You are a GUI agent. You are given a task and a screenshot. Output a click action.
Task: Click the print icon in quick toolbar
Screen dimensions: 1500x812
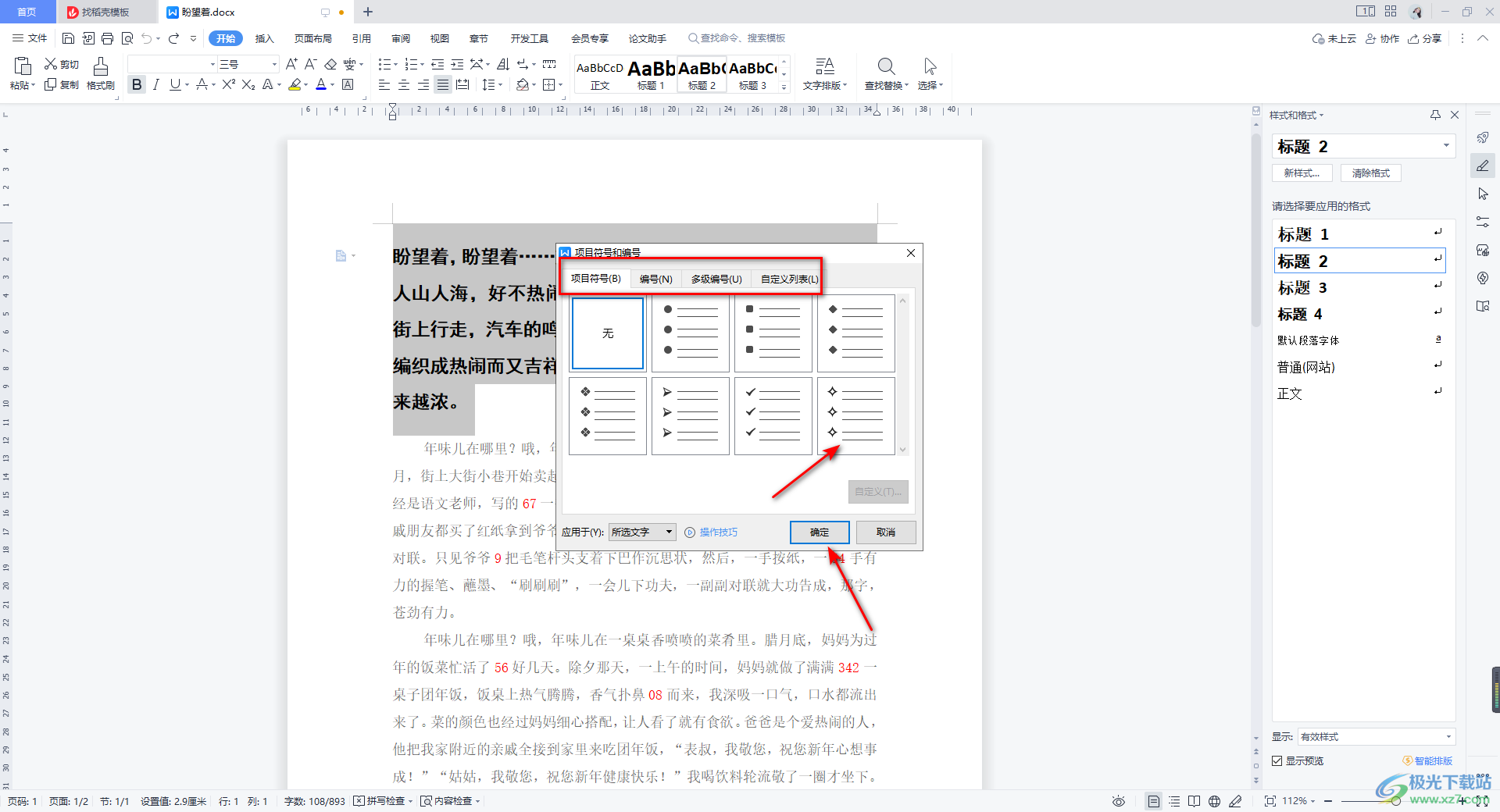[108, 38]
